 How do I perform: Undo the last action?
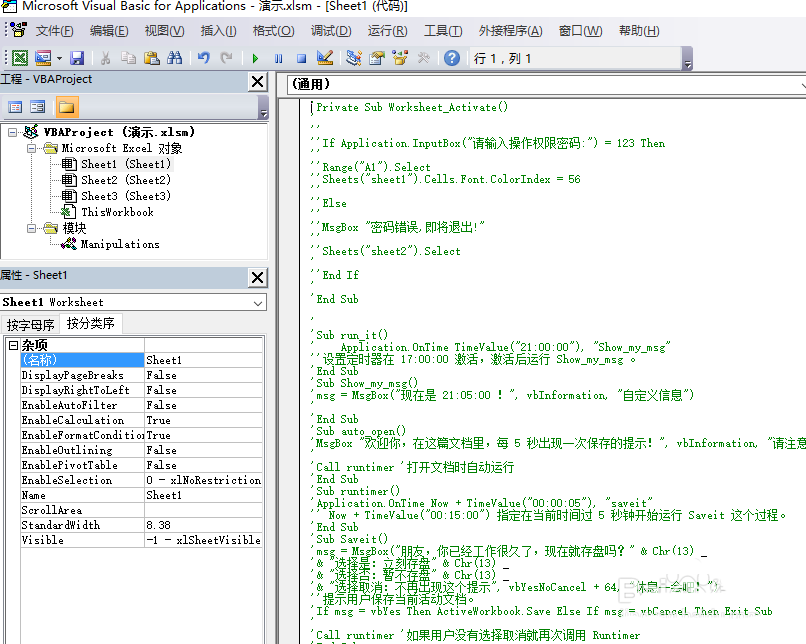point(204,58)
